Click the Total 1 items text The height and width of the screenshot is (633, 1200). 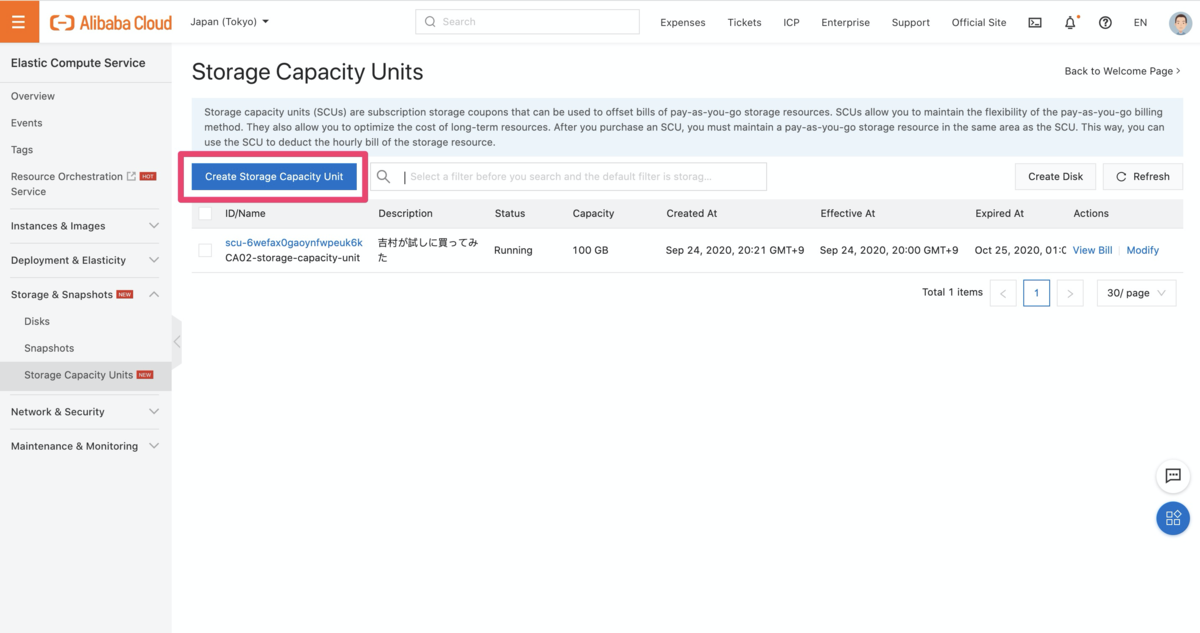click(952, 292)
